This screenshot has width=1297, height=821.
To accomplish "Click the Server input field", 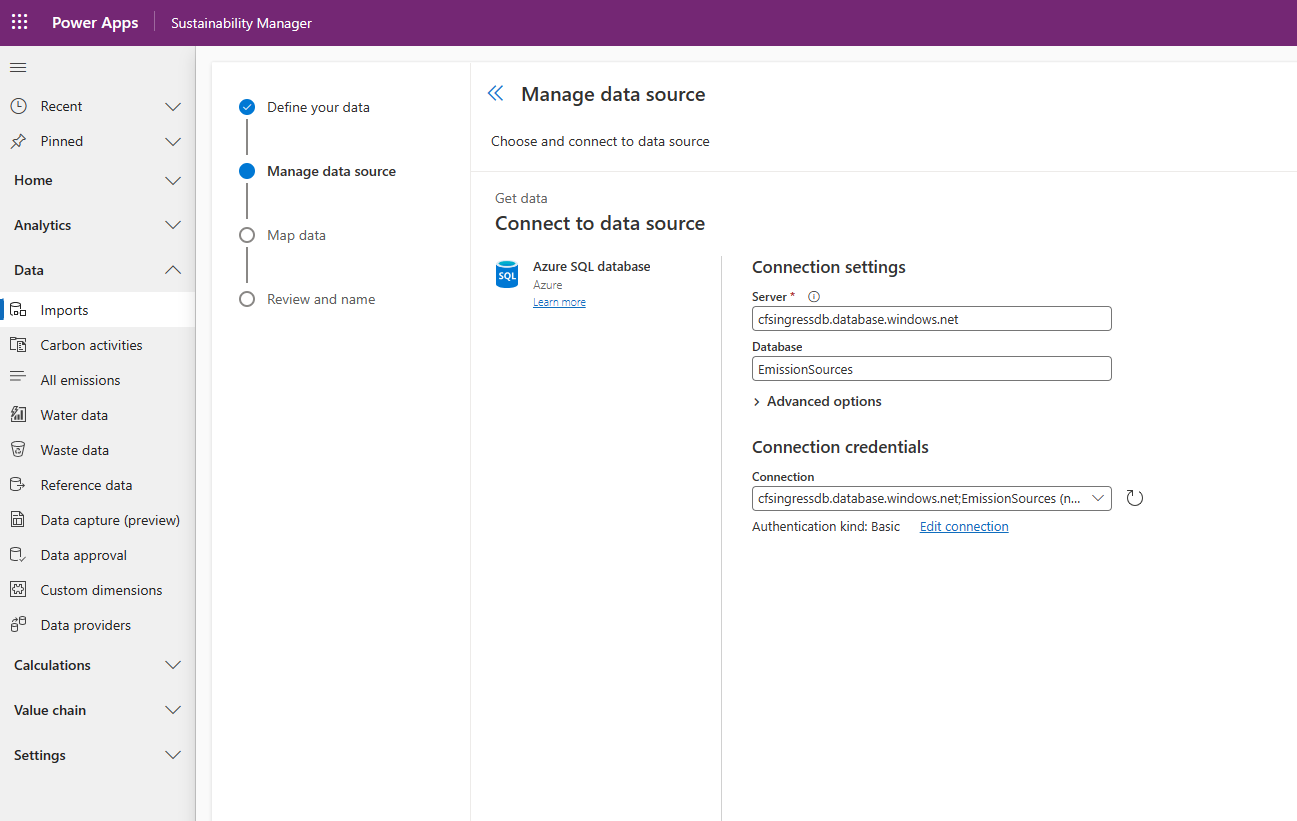I will coord(931,319).
